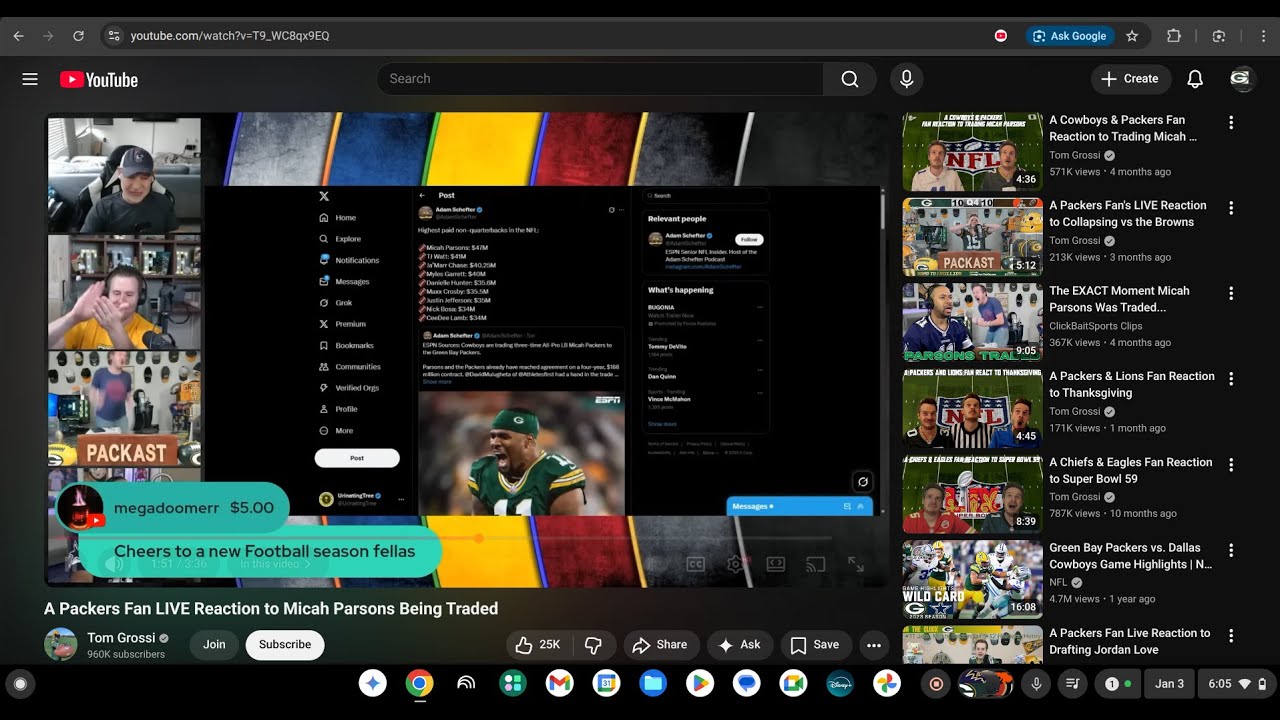Open Gmail from the shelf

(560, 684)
